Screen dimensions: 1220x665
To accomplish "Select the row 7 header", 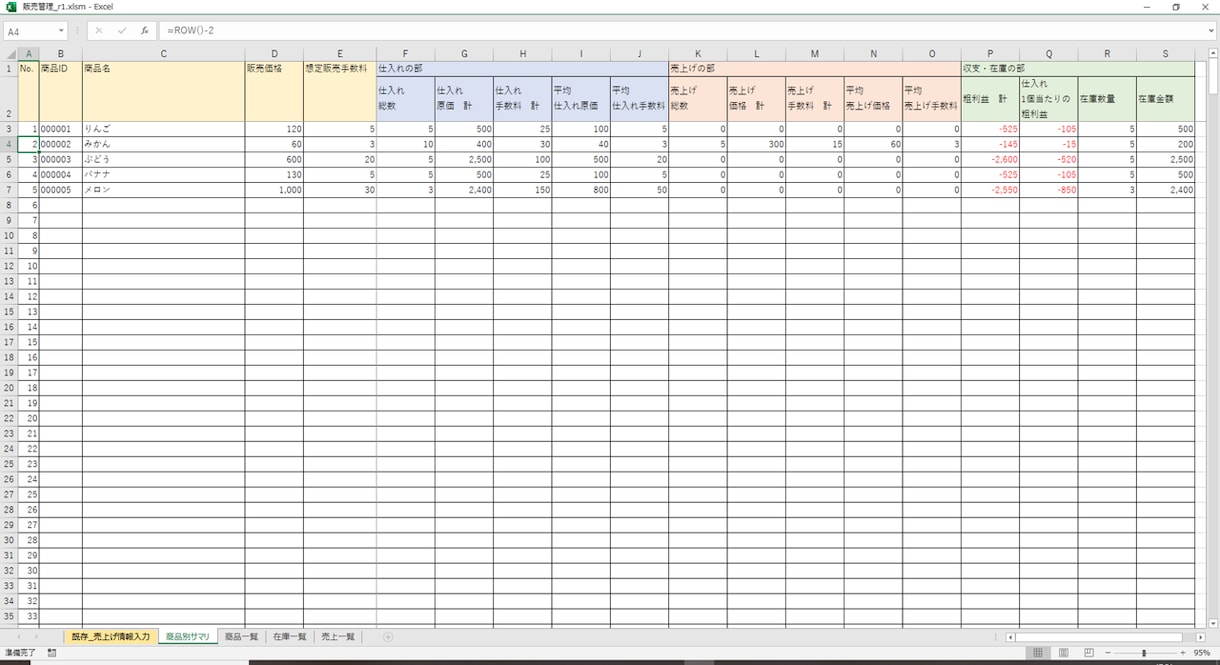I will 9,190.
